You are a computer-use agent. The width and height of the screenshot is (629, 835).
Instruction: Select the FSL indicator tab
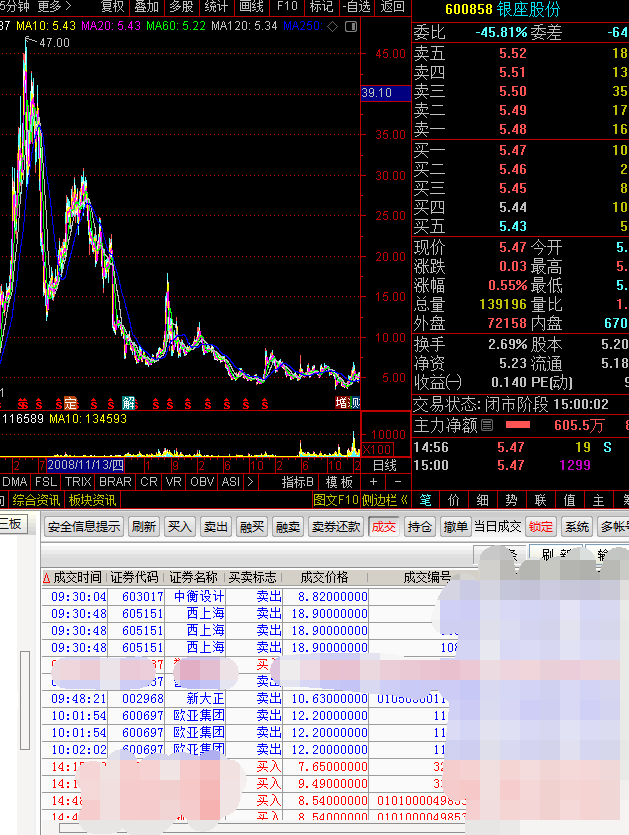[x=46, y=482]
